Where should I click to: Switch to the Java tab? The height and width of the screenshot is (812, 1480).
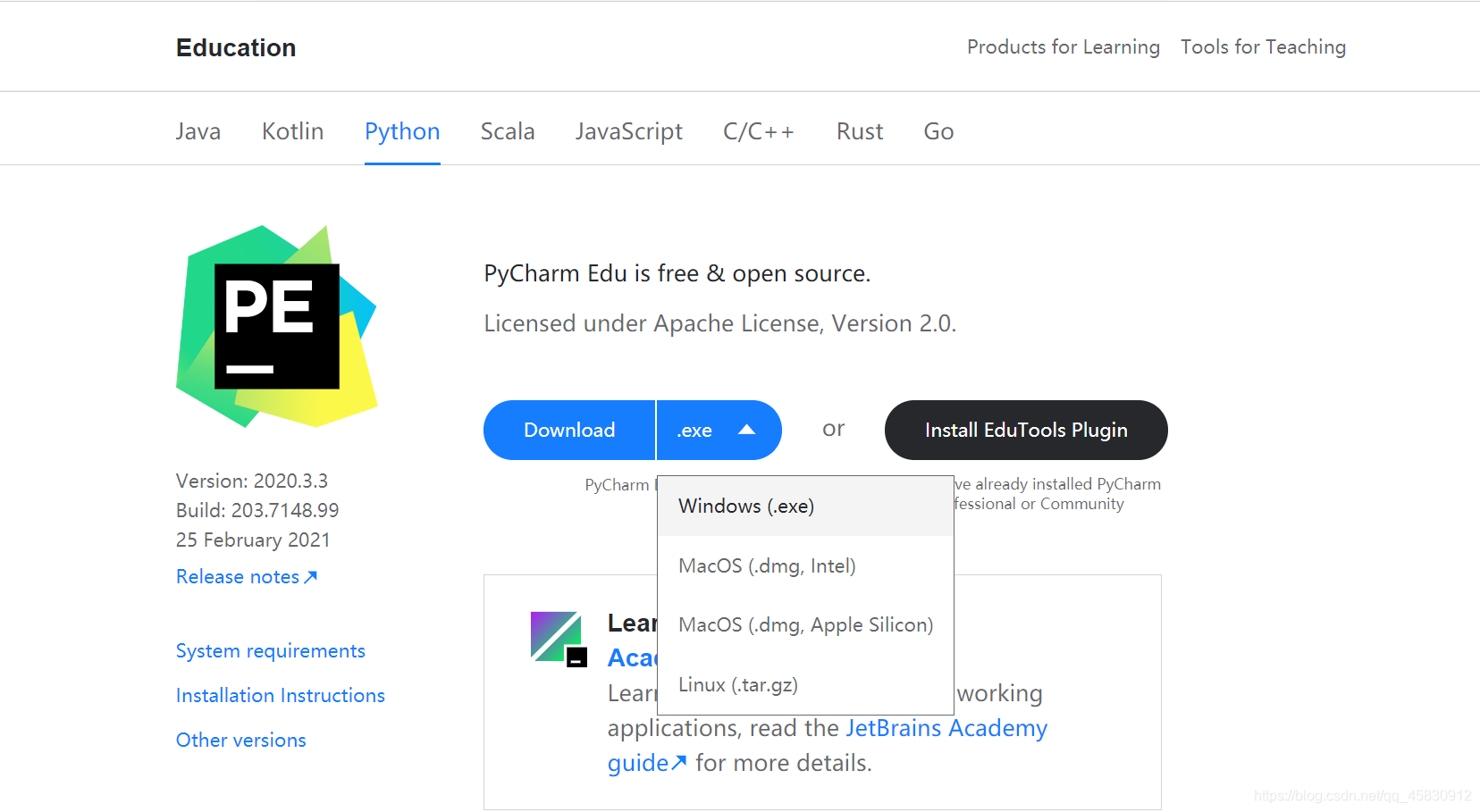point(198,131)
